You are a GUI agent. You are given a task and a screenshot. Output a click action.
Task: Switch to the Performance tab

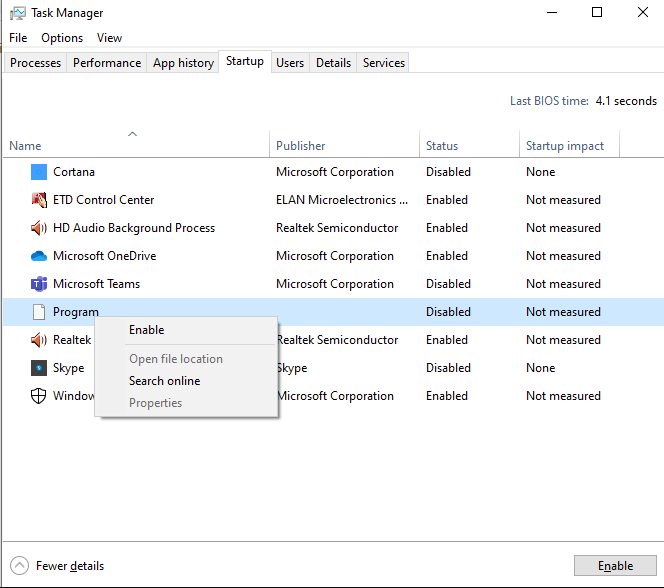pos(107,63)
